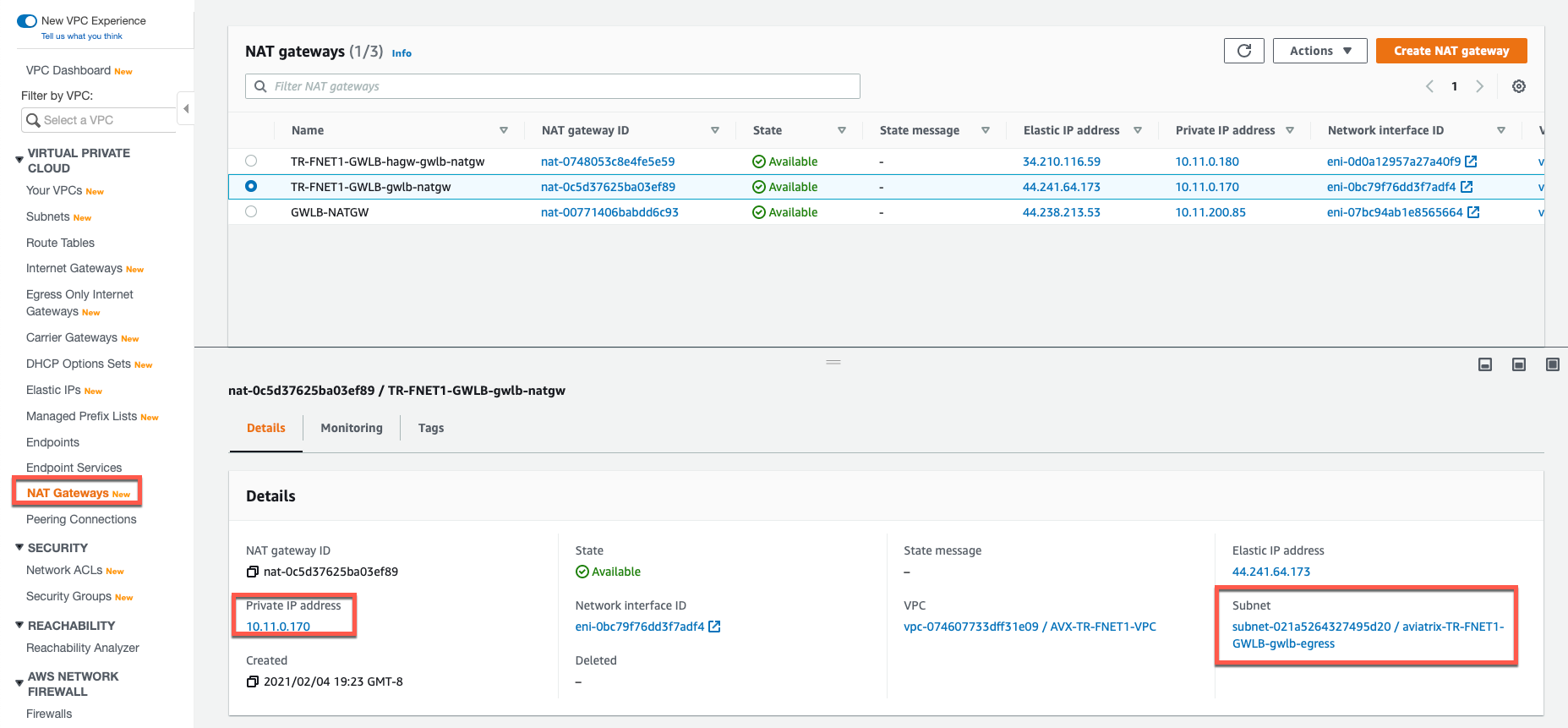Viewport: 1568px width, 728px height.
Task: Open the Actions dropdown menu
Action: 1319,51
